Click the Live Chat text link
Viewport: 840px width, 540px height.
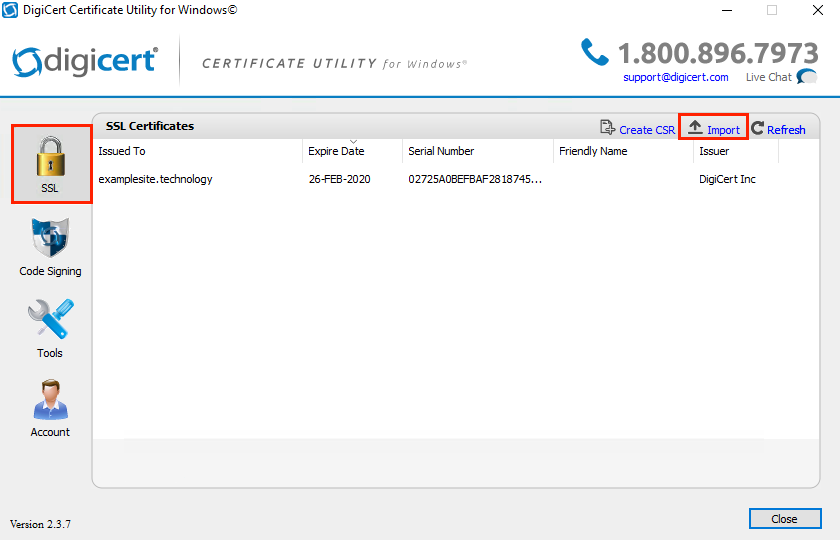[768, 77]
